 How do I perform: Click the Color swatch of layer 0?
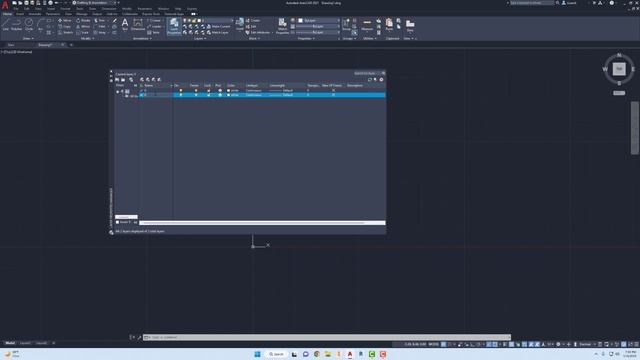[229, 91]
